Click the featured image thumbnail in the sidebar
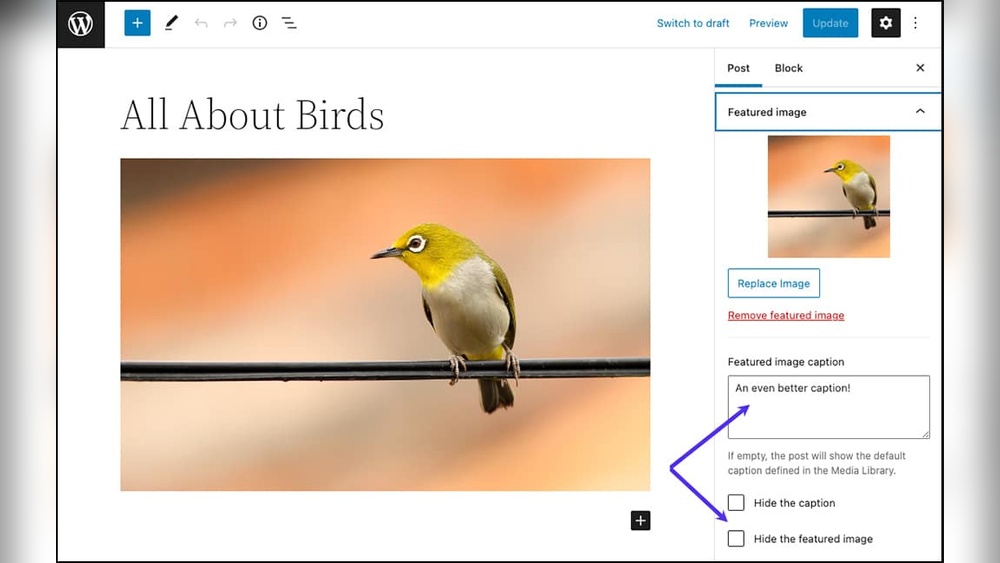Viewport: 1000px width, 563px height. pyautogui.click(x=828, y=196)
